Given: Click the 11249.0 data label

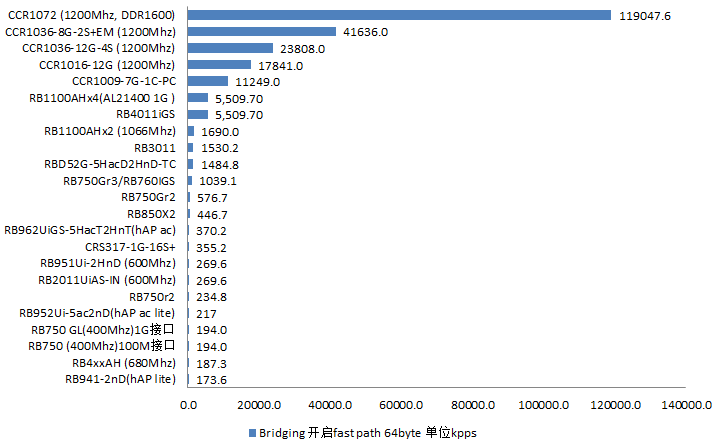Looking at the screenshot, I should click(258, 81).
